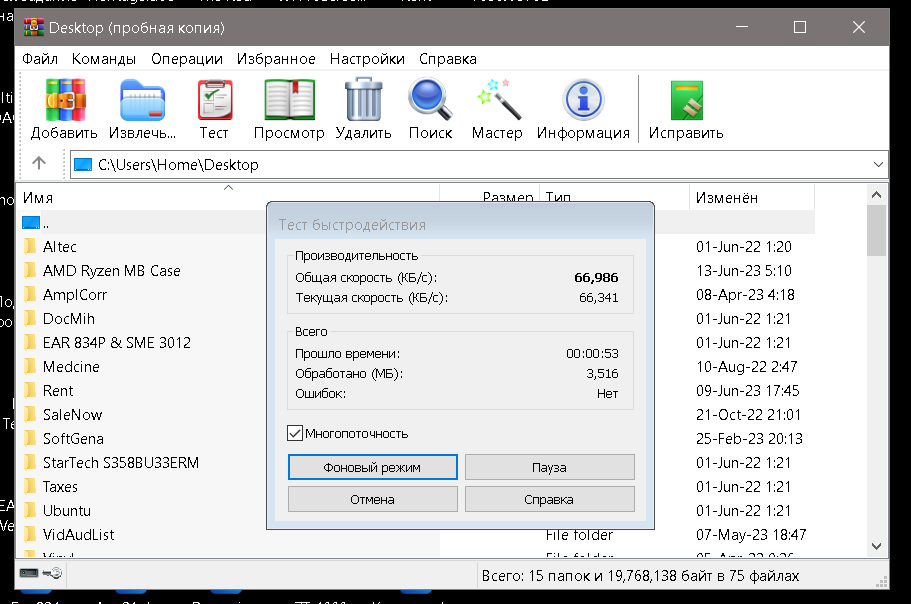This screenshot has width=911, height=604.
Task: Click the Исправить (Repair) green book icon
Action: 686,100
